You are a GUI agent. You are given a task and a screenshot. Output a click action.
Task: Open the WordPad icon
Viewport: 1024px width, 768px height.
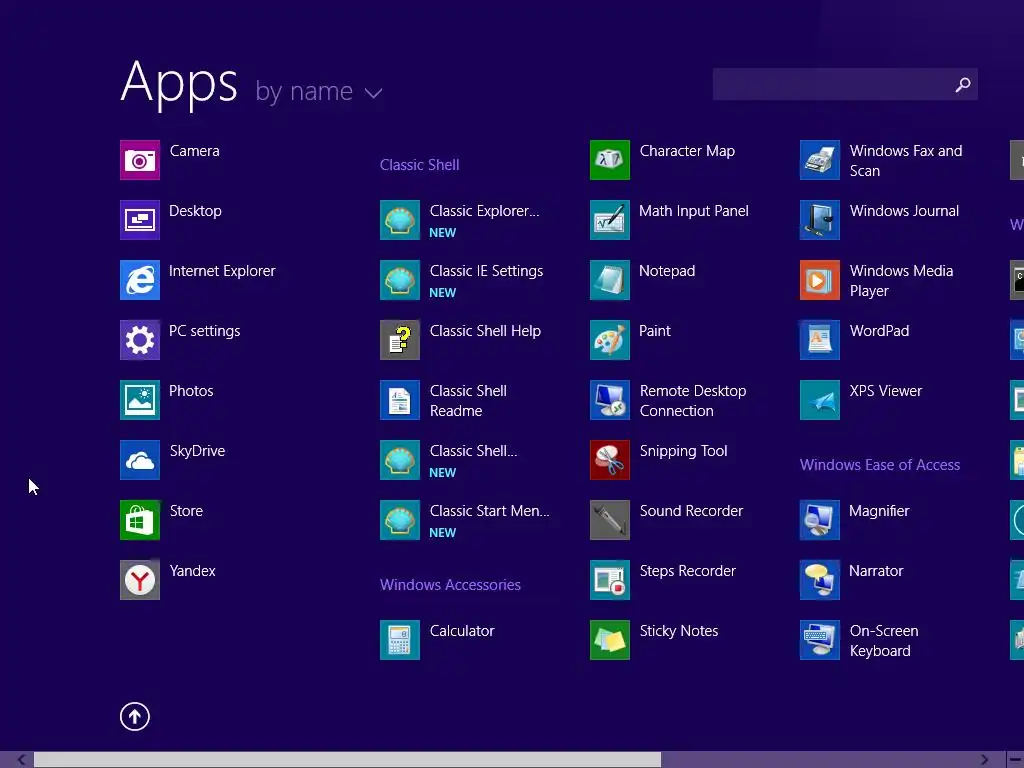tap(820, 340)
